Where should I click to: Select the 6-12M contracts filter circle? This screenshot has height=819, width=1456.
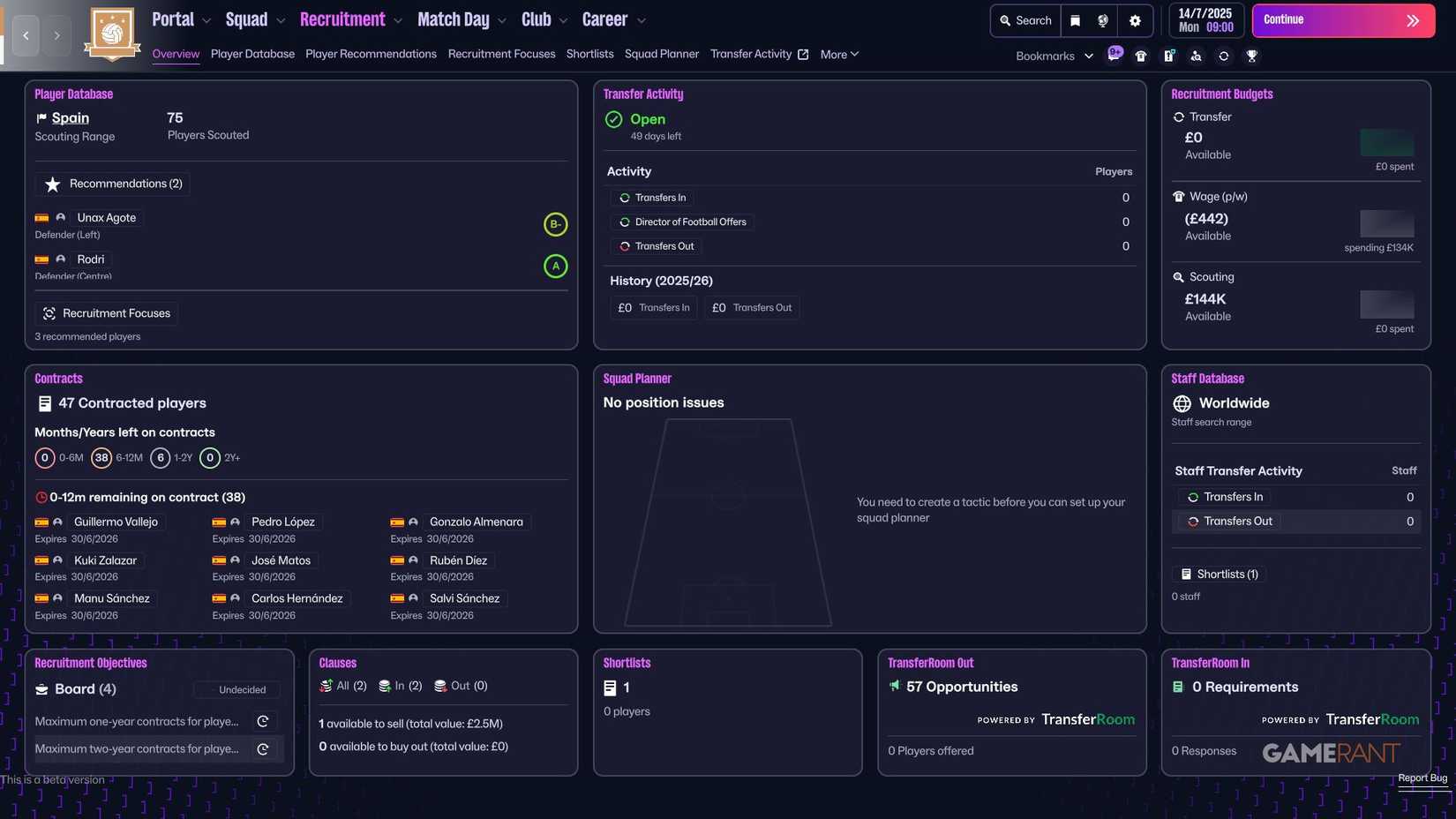coord(101,457)
